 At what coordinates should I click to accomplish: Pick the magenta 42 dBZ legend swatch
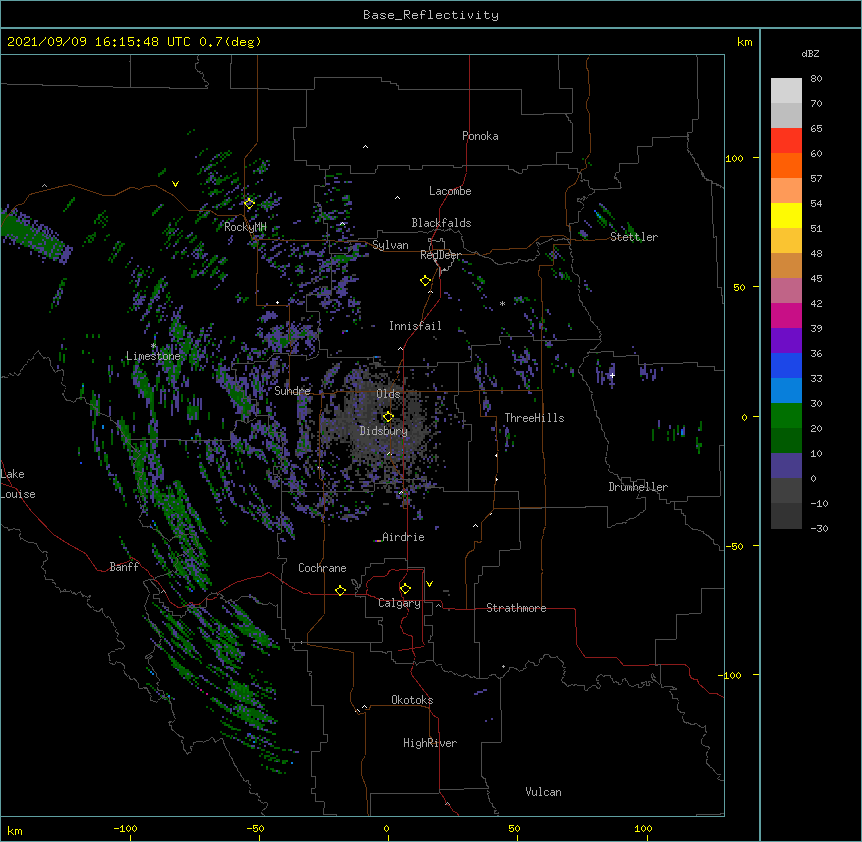[x=786, y=315]
